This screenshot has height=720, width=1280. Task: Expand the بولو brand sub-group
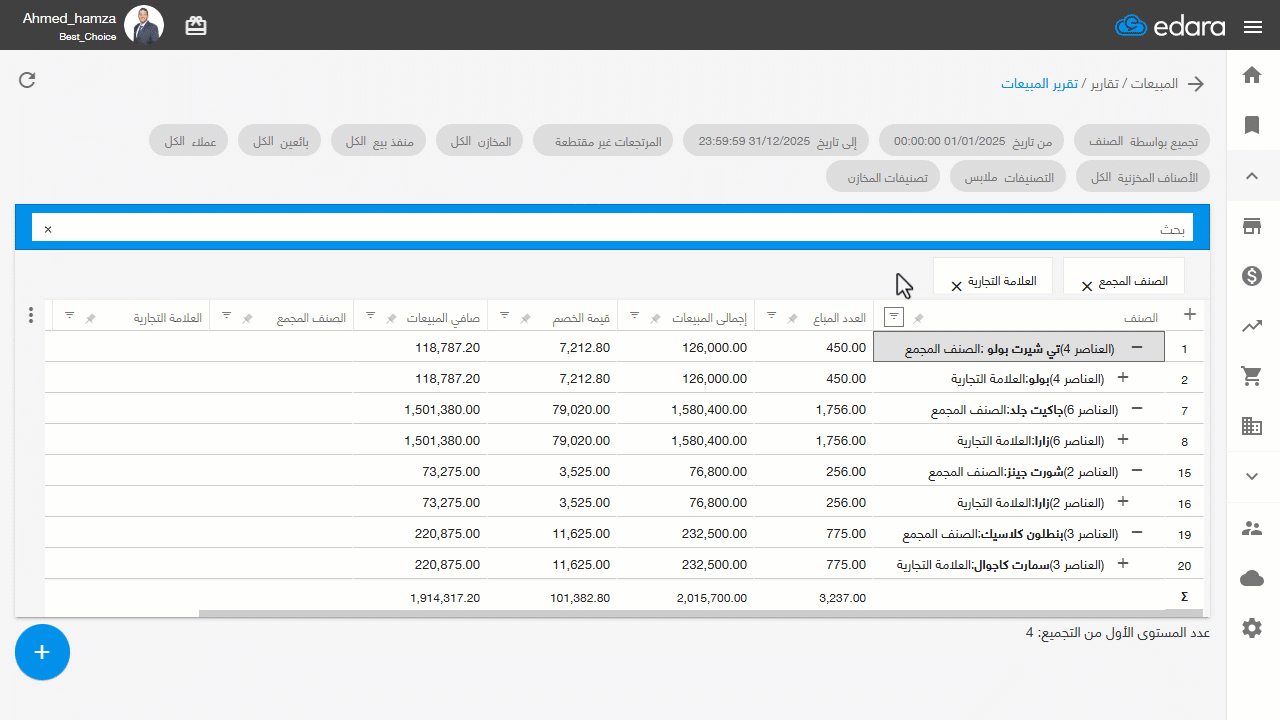tap(1122, 378)
